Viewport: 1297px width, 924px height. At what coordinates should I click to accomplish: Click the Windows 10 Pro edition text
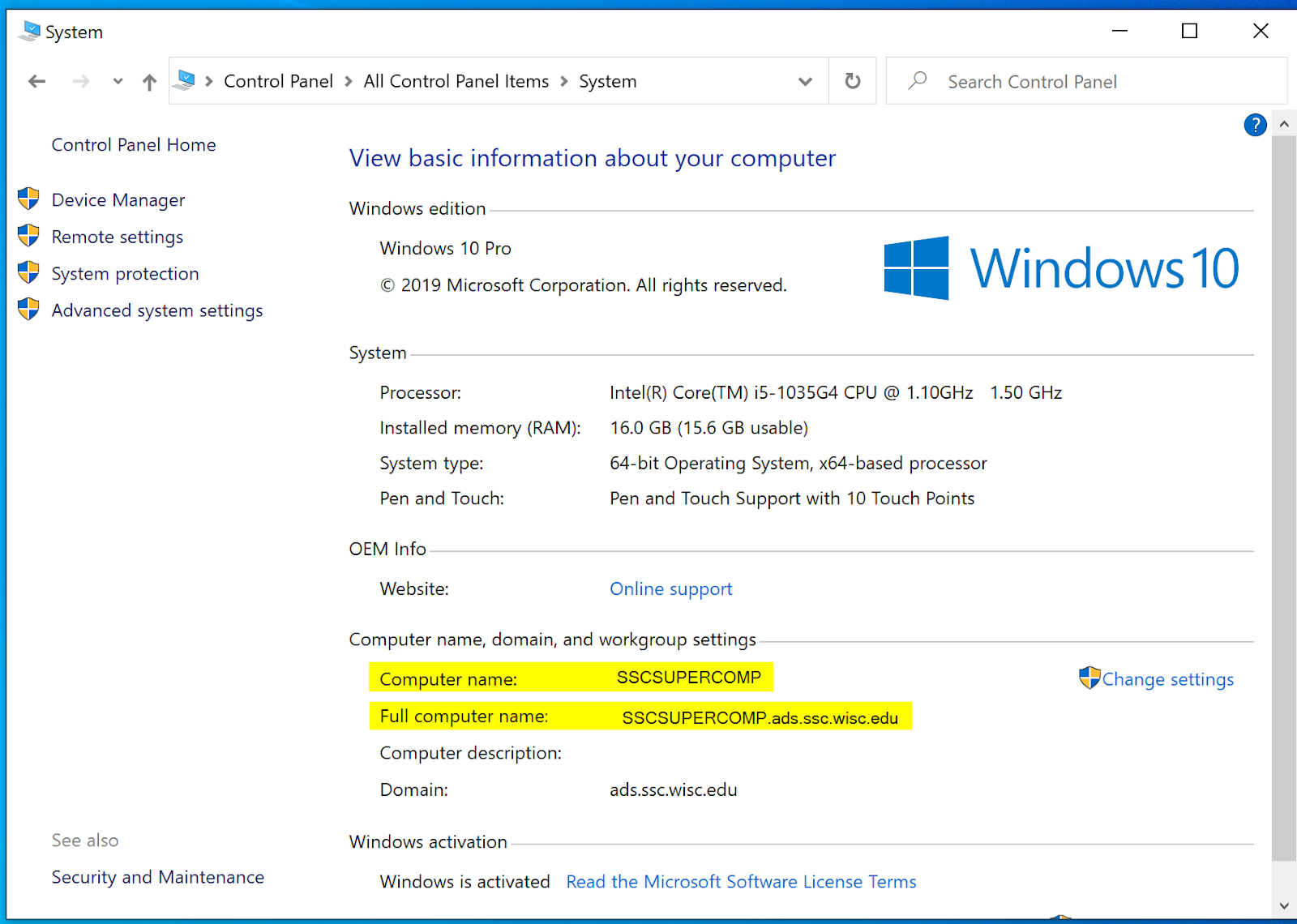[446, 248]
